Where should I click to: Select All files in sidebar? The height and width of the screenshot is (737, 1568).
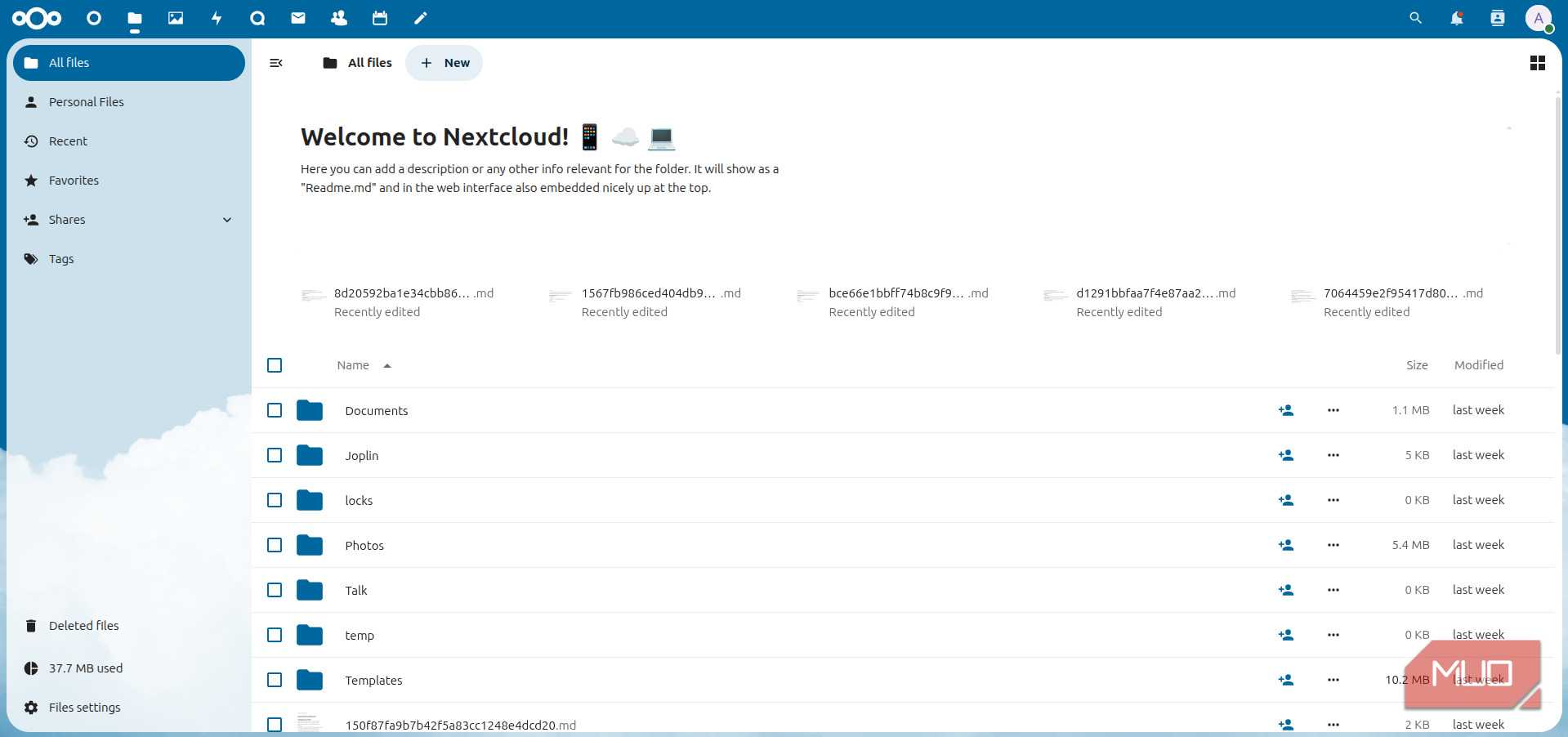click(129, 63)
